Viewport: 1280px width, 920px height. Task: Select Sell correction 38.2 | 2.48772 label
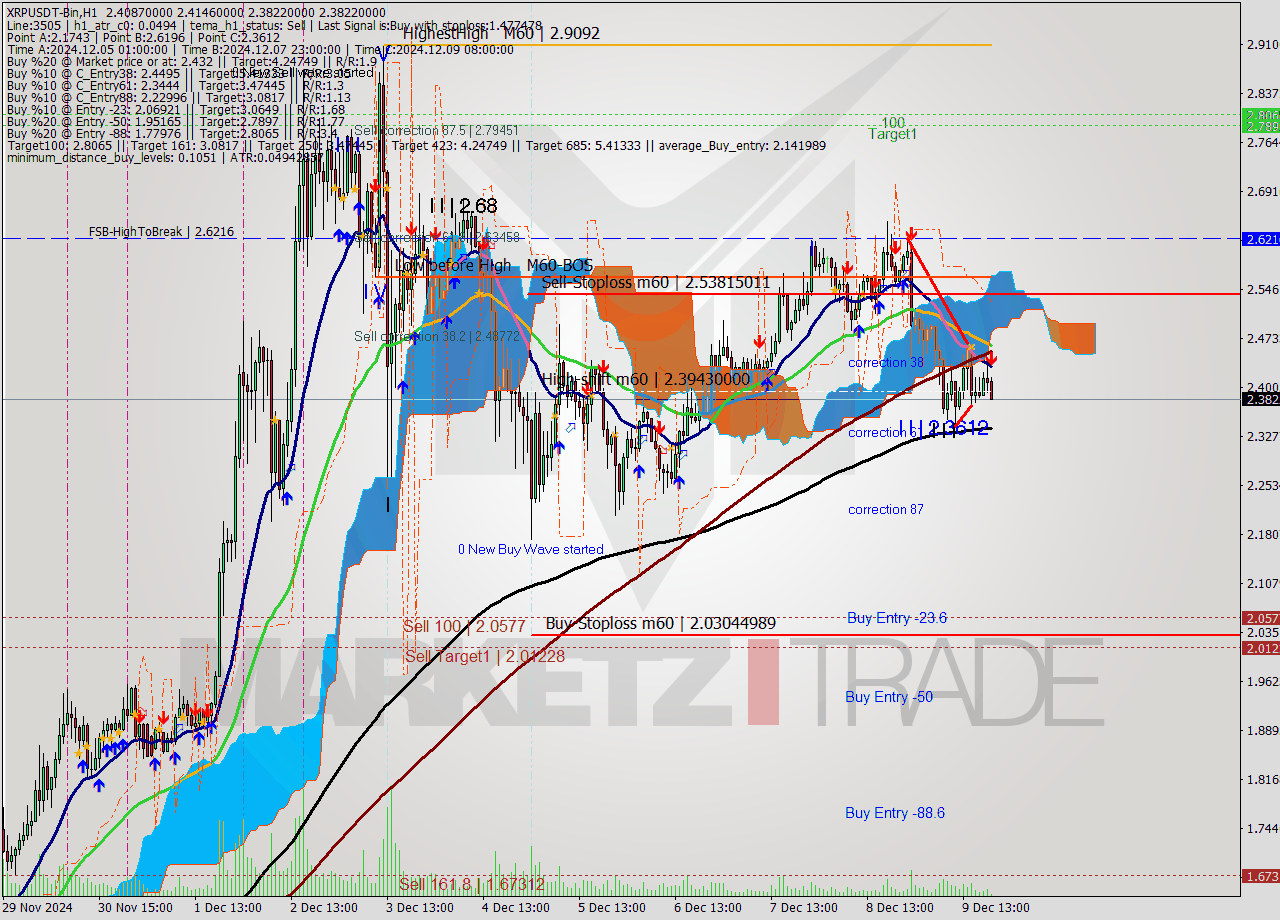tap(437, 337)
